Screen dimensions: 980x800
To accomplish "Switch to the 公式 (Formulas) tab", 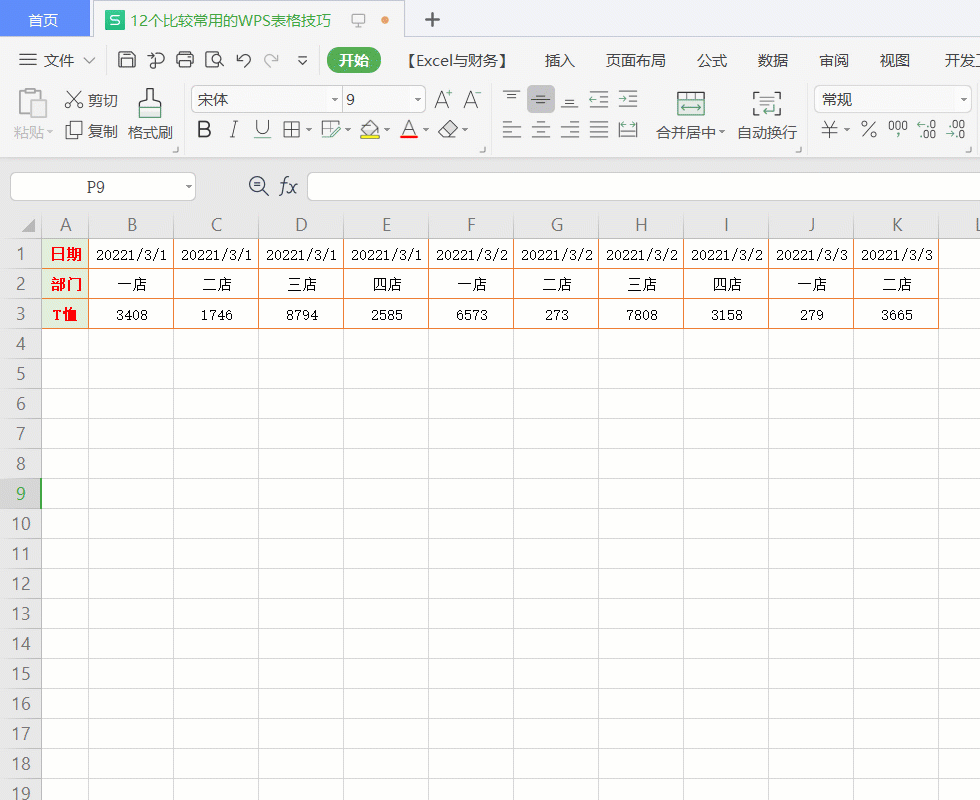I will click(712, 61).
